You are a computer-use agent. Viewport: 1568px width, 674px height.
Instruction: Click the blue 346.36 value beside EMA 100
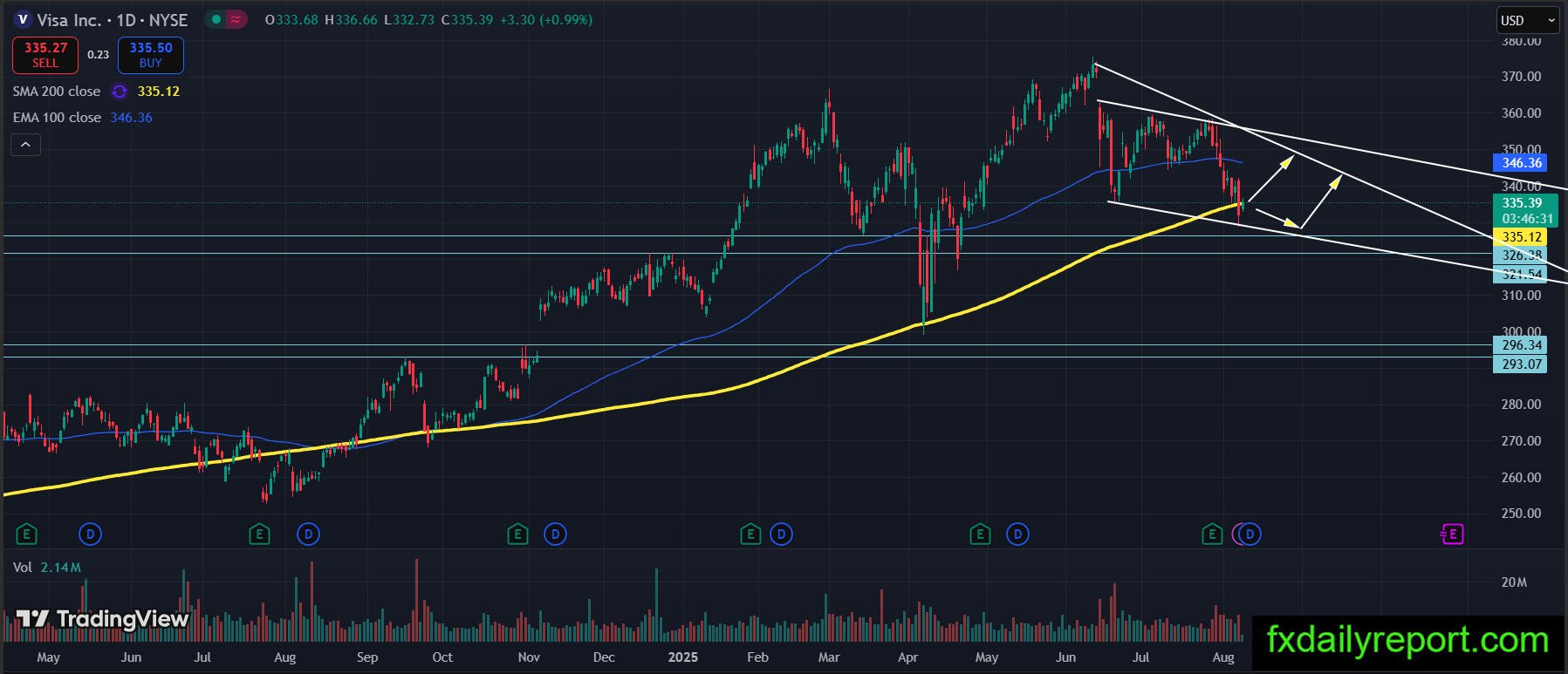tap(131, 118)
